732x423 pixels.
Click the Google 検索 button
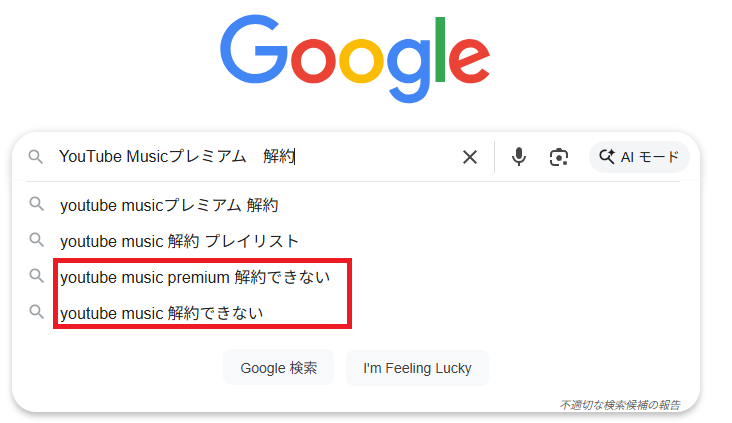click(x=279, y=368)
